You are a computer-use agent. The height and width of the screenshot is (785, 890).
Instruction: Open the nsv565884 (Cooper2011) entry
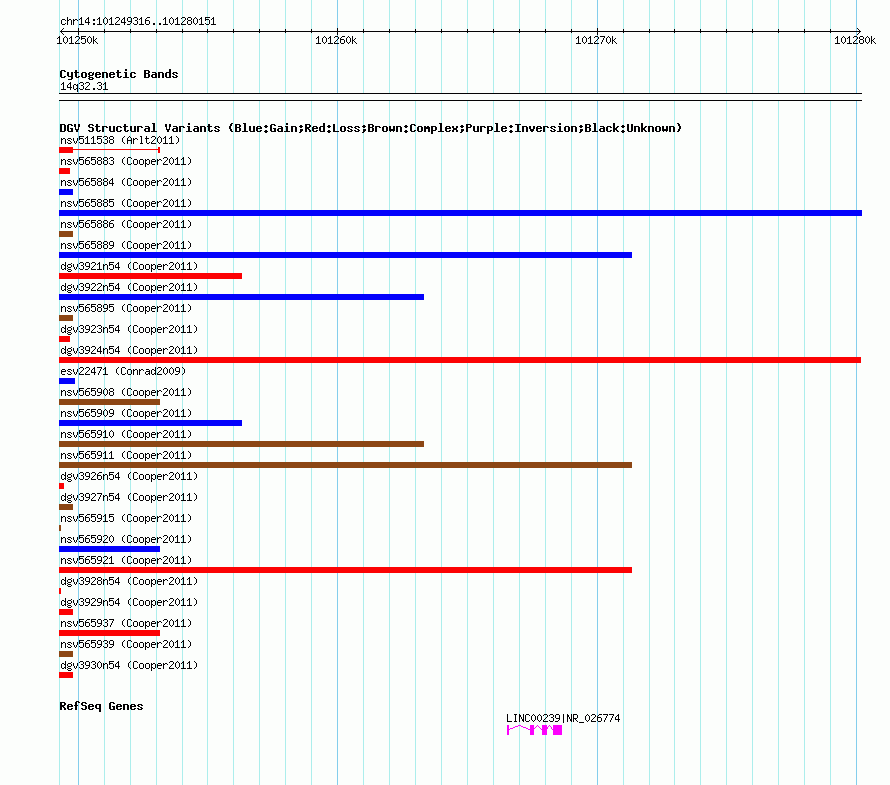coord(126,182)
